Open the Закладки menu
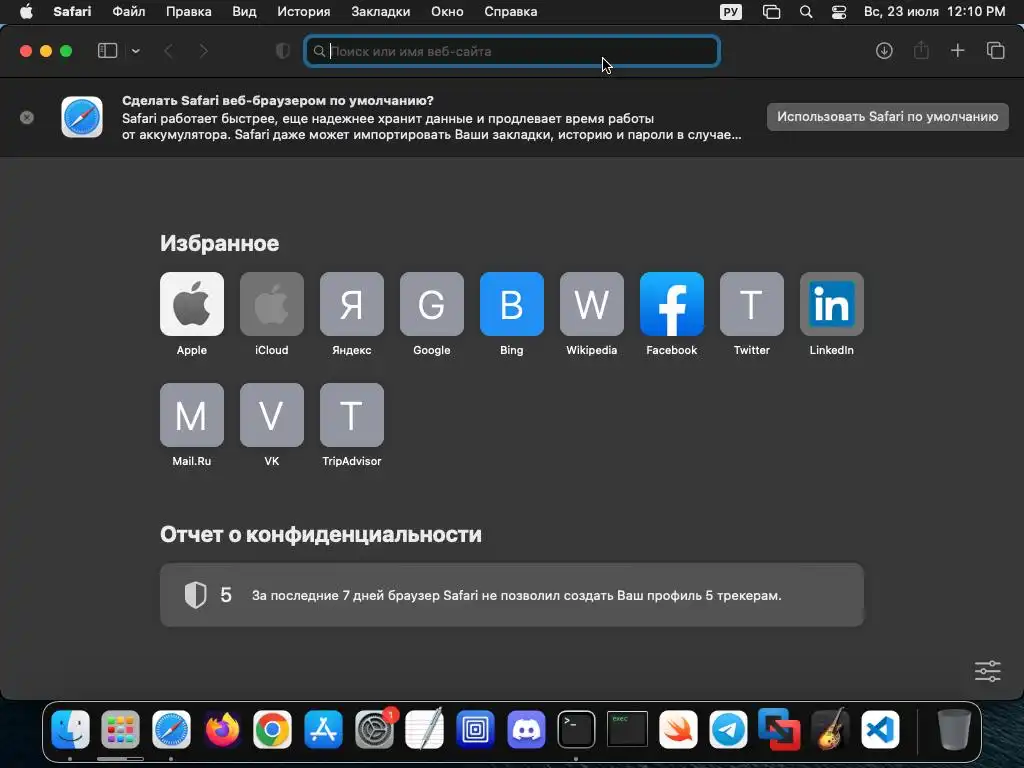The image size is (1024, 768). coord(381,12)
